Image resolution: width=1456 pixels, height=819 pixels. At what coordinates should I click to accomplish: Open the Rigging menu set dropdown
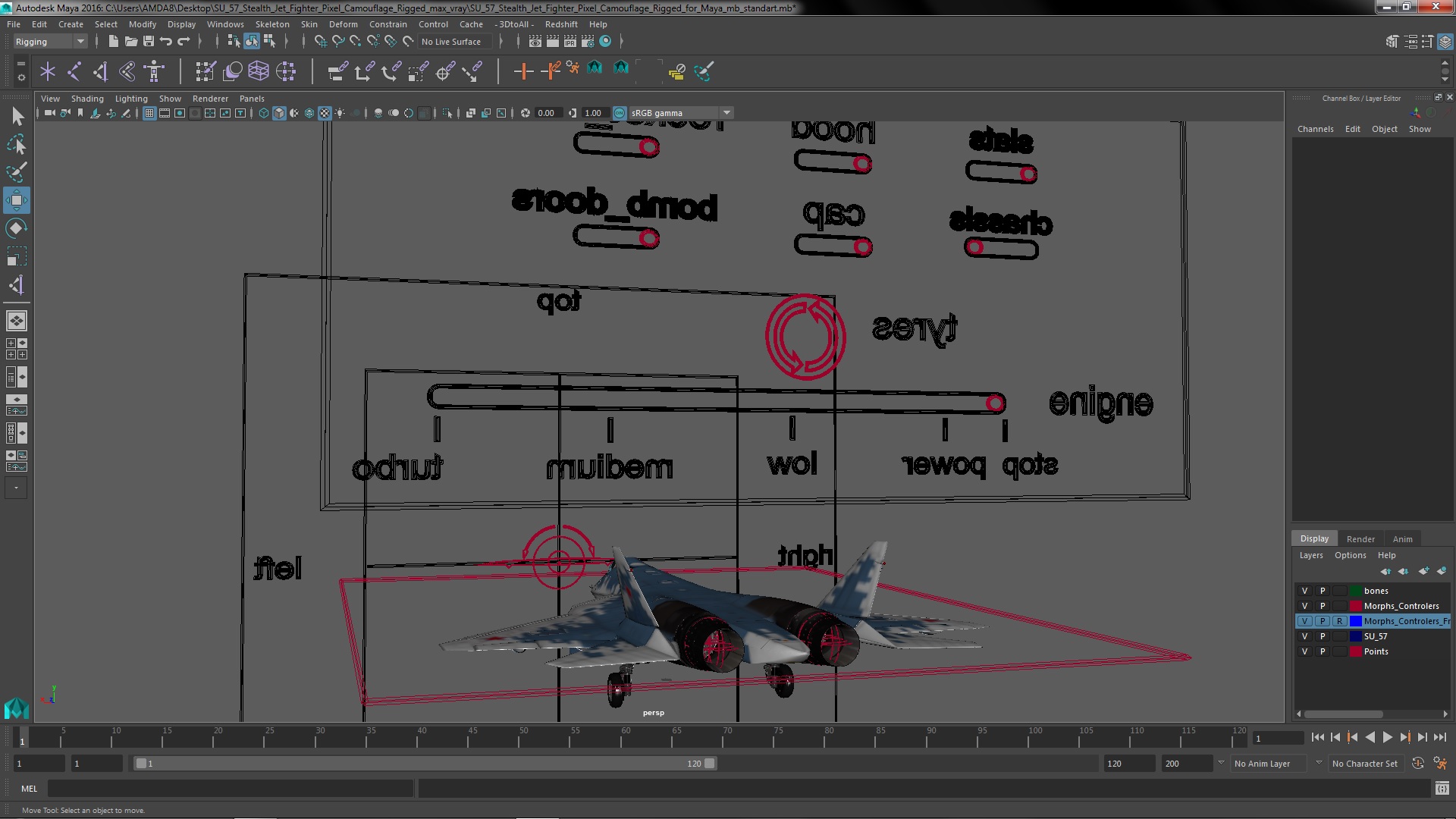tap(49, 42)
